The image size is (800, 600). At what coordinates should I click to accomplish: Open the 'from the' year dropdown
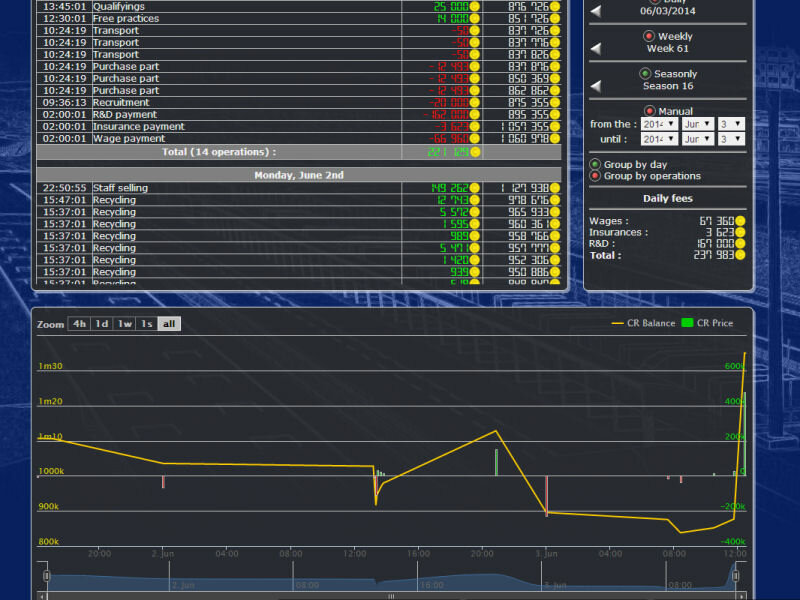659,124
